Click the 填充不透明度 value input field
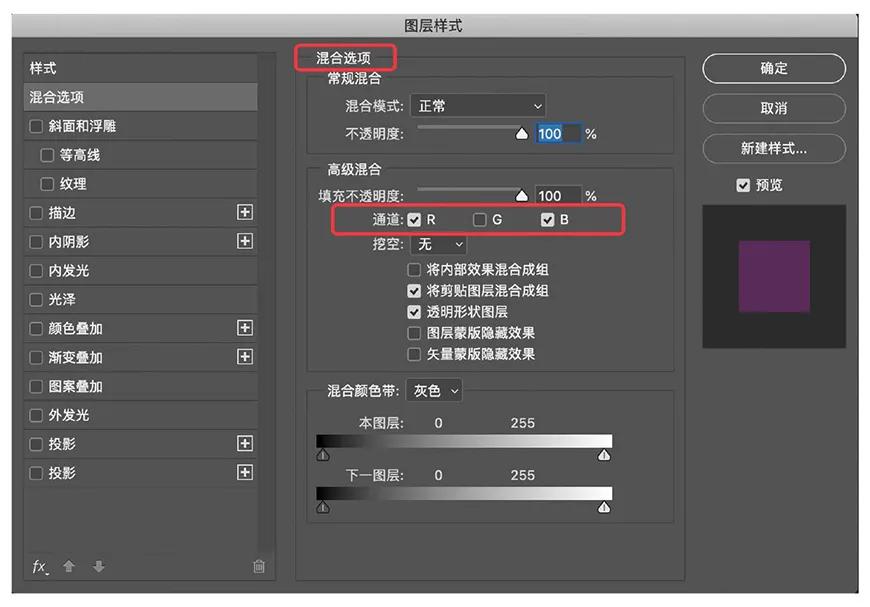This screenshot has width=870, height=607. coord(557,196)
